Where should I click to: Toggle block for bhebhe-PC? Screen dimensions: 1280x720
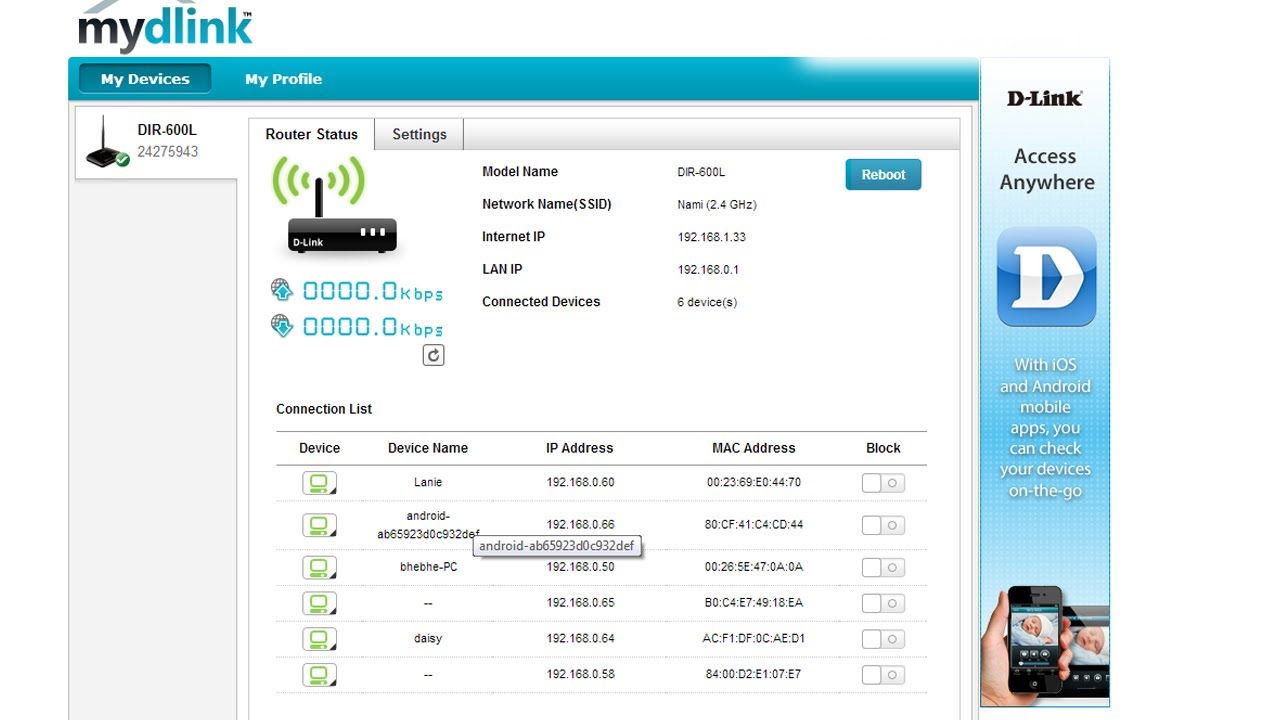click(x=883, y=567)
